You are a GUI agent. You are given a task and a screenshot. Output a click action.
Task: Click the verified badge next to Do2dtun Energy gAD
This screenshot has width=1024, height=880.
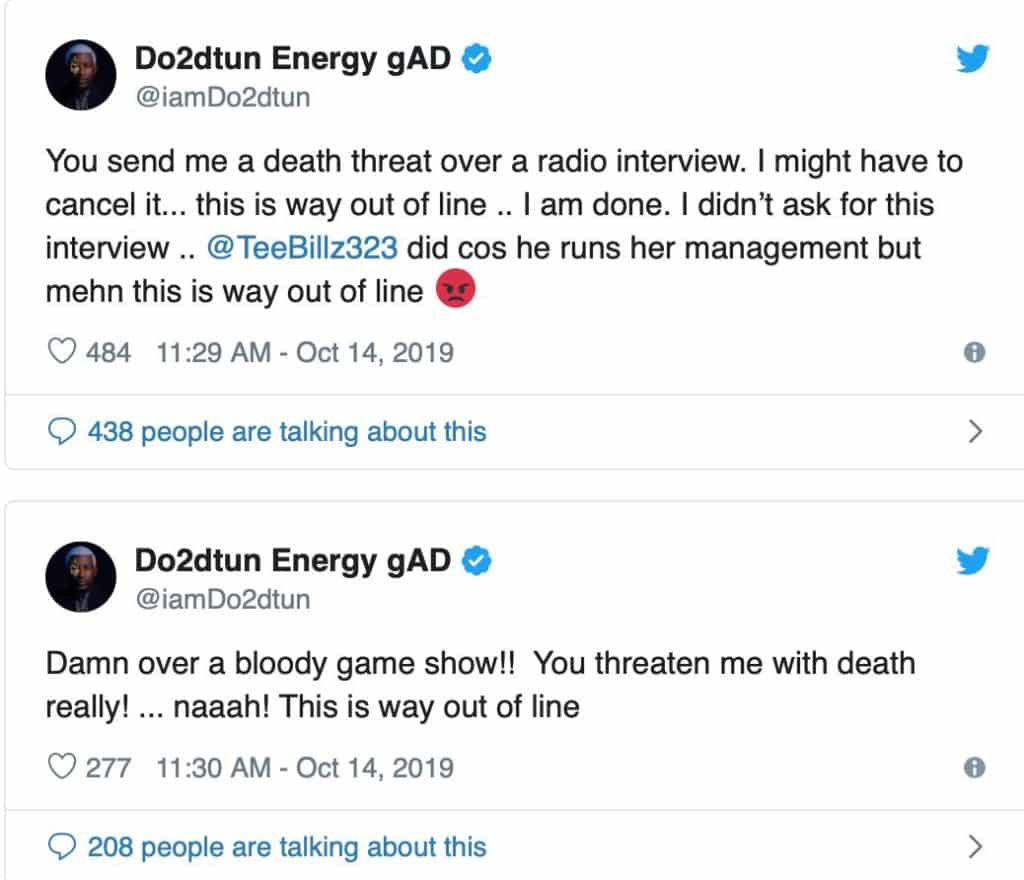pyautogui.click(x=475, y=58)
